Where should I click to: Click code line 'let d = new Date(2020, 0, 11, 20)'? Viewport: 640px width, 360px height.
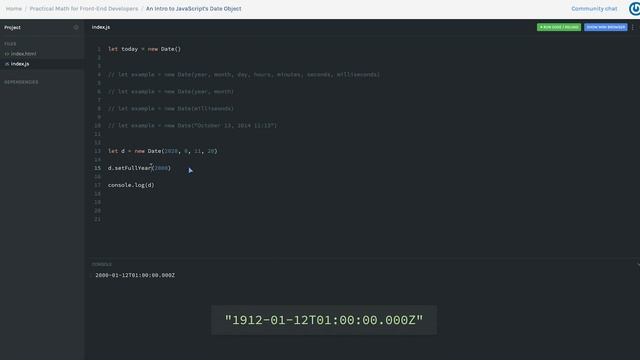point(162,151)
